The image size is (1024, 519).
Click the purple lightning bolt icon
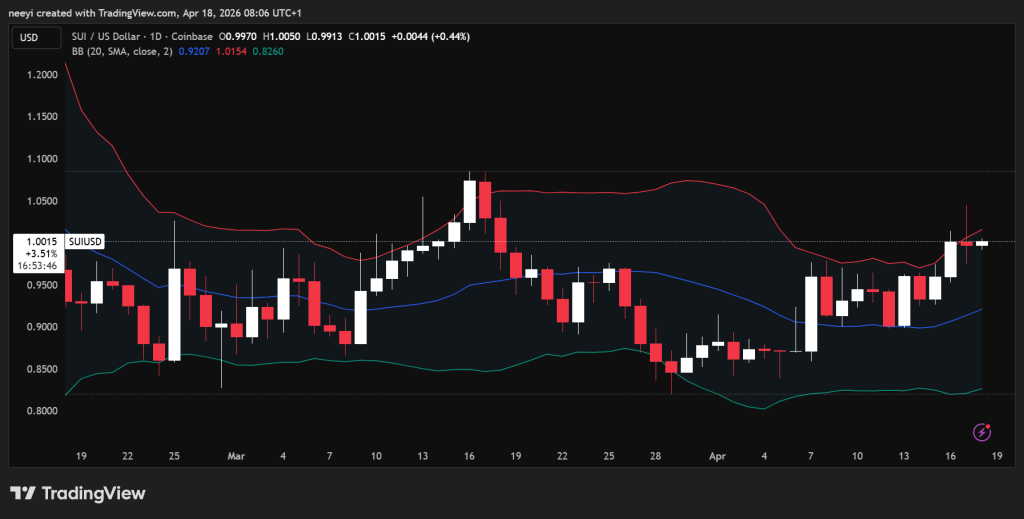(982, 432)
